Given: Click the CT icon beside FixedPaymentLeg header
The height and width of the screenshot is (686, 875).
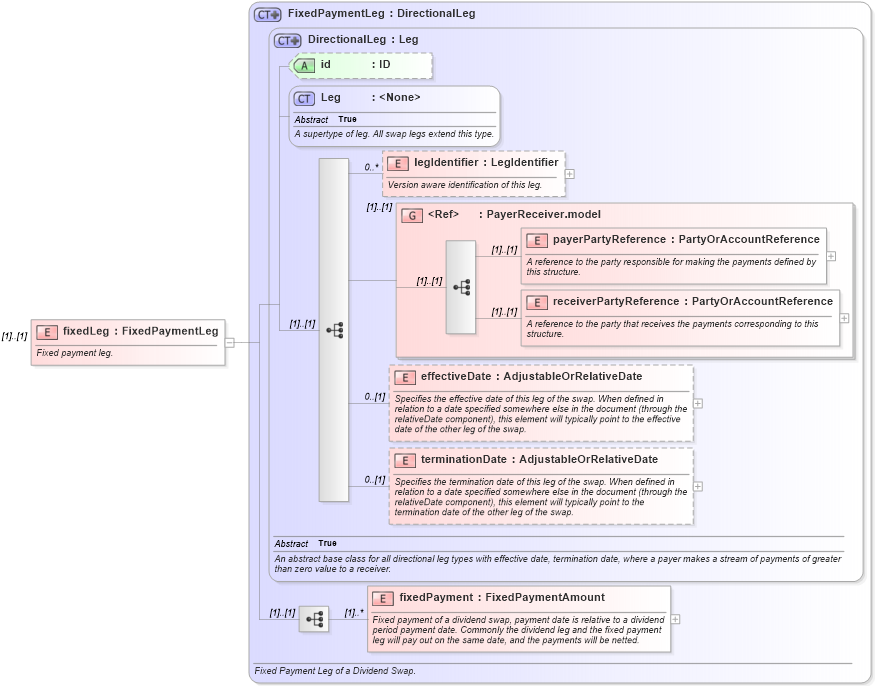Looking at the screenshot, I should point(267,15).
